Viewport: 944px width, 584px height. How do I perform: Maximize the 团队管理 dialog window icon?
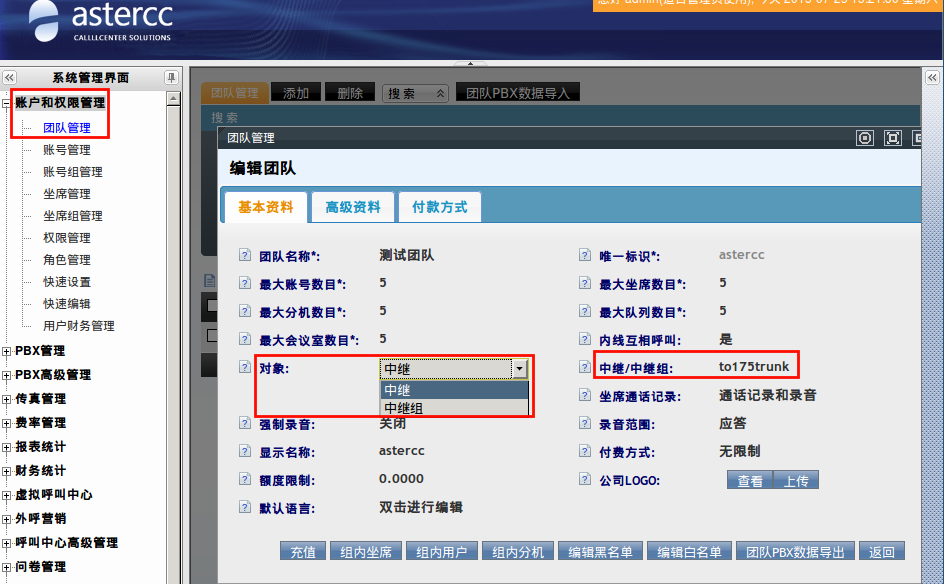[x=893, y=138]
